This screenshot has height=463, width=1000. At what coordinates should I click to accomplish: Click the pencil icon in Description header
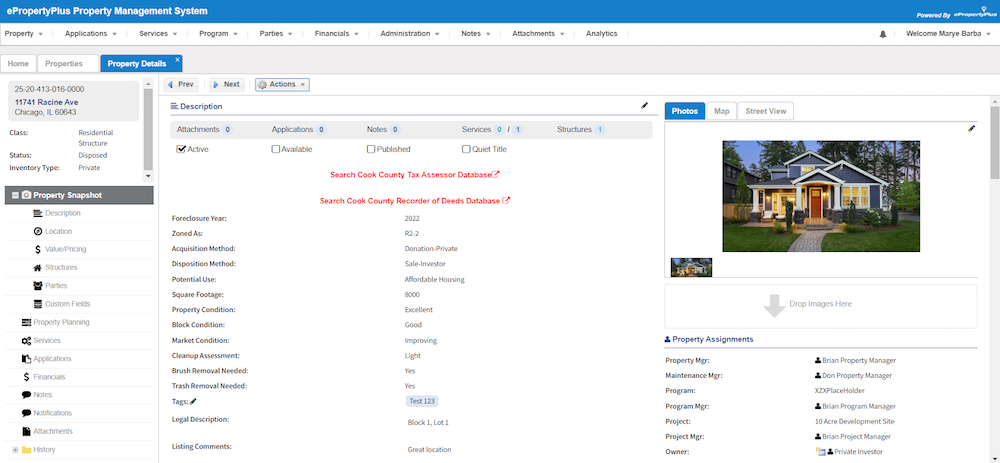coord(645,106)
